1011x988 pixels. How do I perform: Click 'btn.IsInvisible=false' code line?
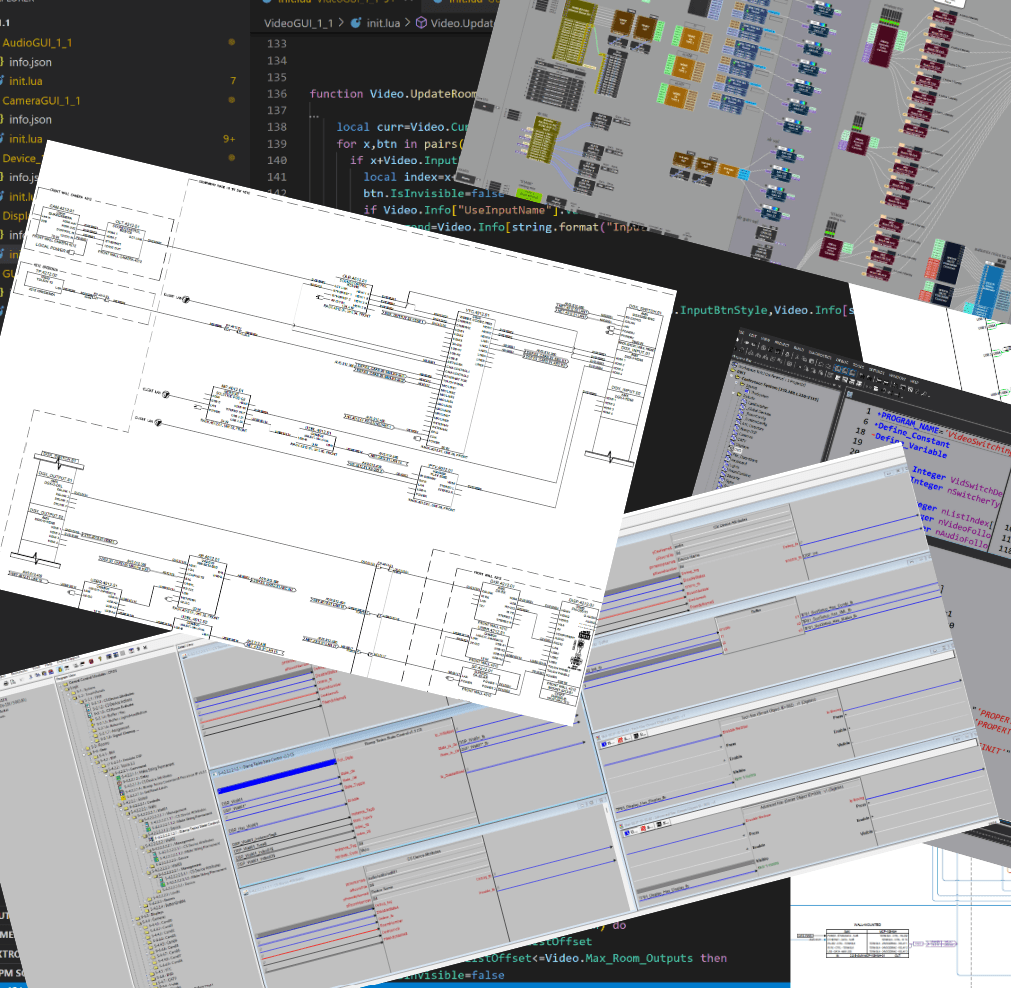433,193
